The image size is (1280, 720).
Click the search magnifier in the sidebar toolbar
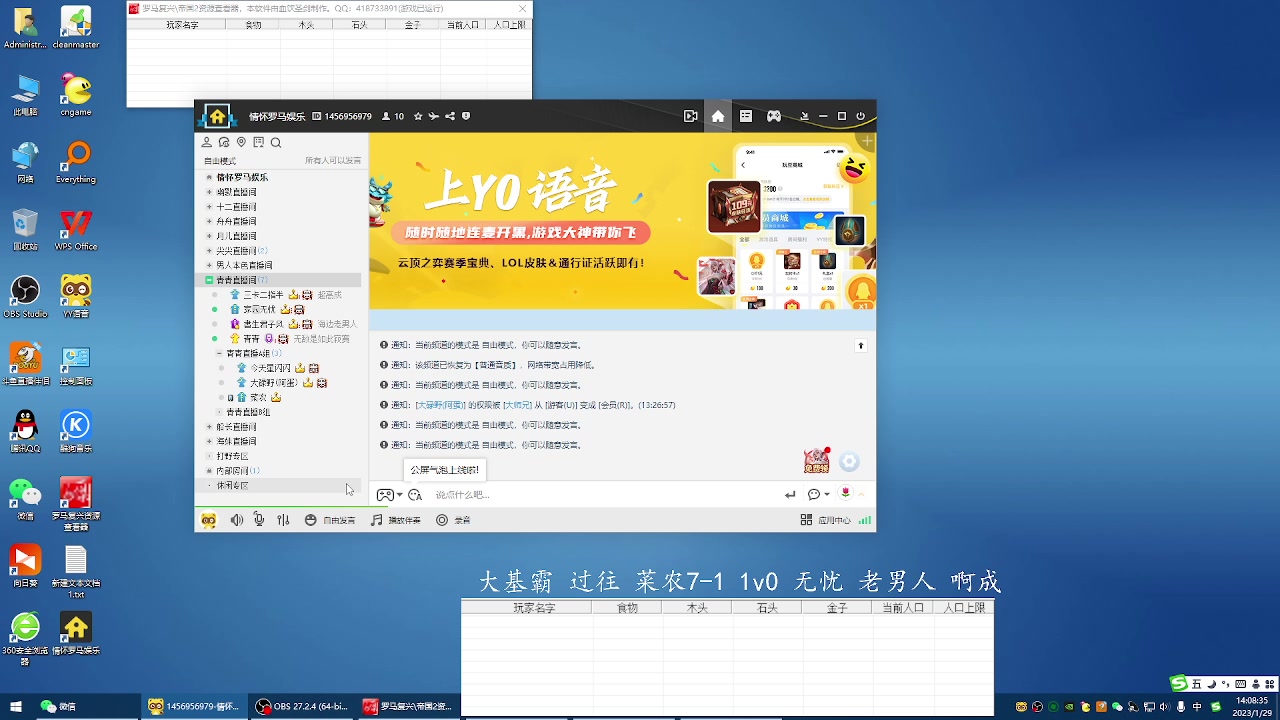coord(276,141)
